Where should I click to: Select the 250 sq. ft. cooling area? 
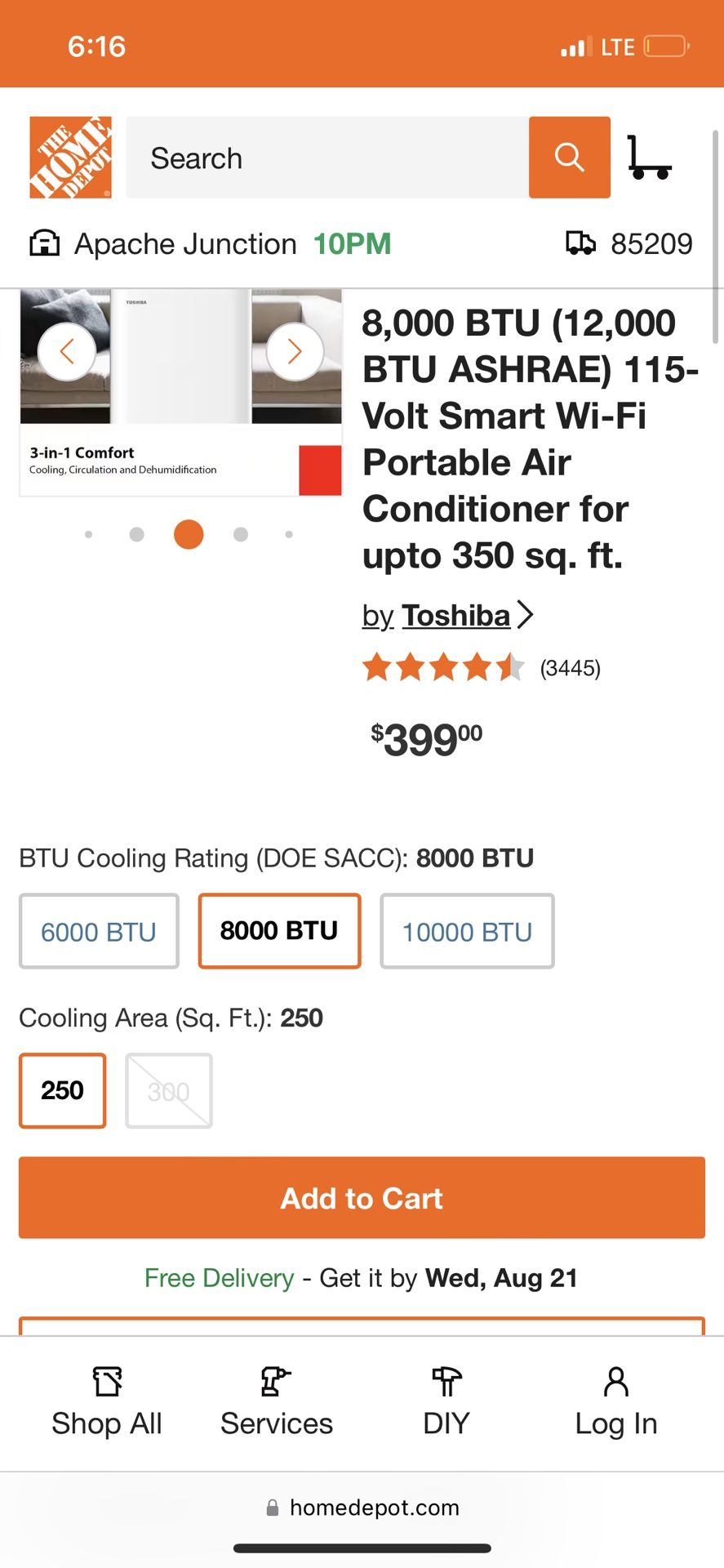(63, 1090)
